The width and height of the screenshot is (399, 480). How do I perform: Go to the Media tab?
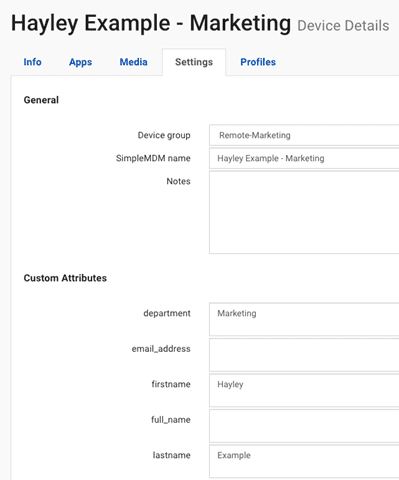tap(133, 62)
